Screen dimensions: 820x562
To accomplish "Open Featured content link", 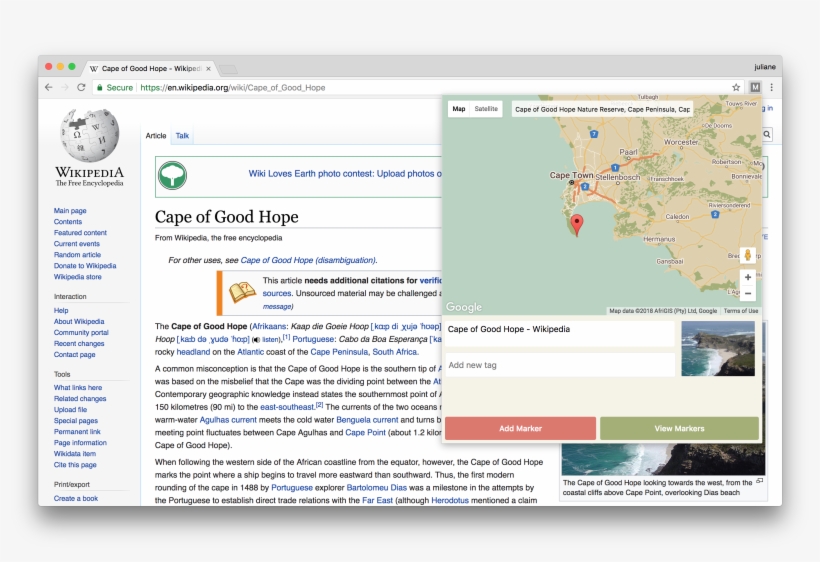I will click(x=80, y=233).
